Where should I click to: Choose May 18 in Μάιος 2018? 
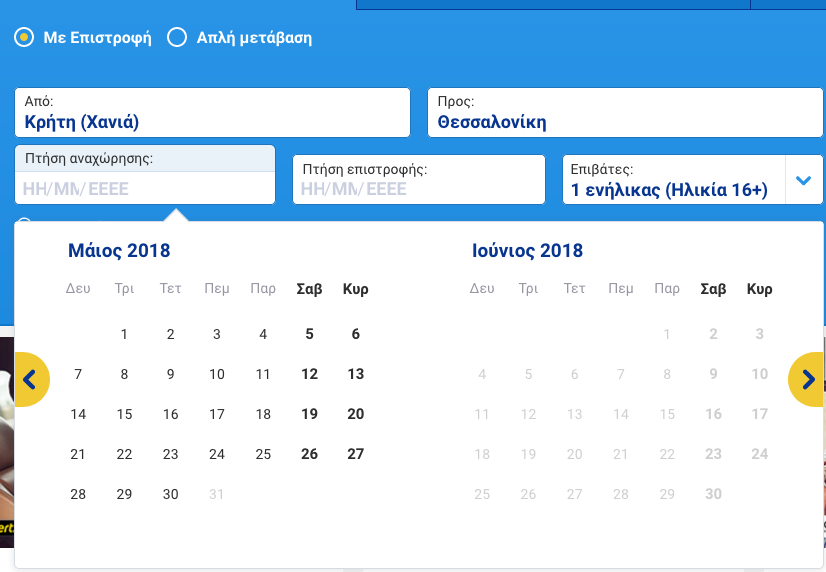click(x=263, y=414)
